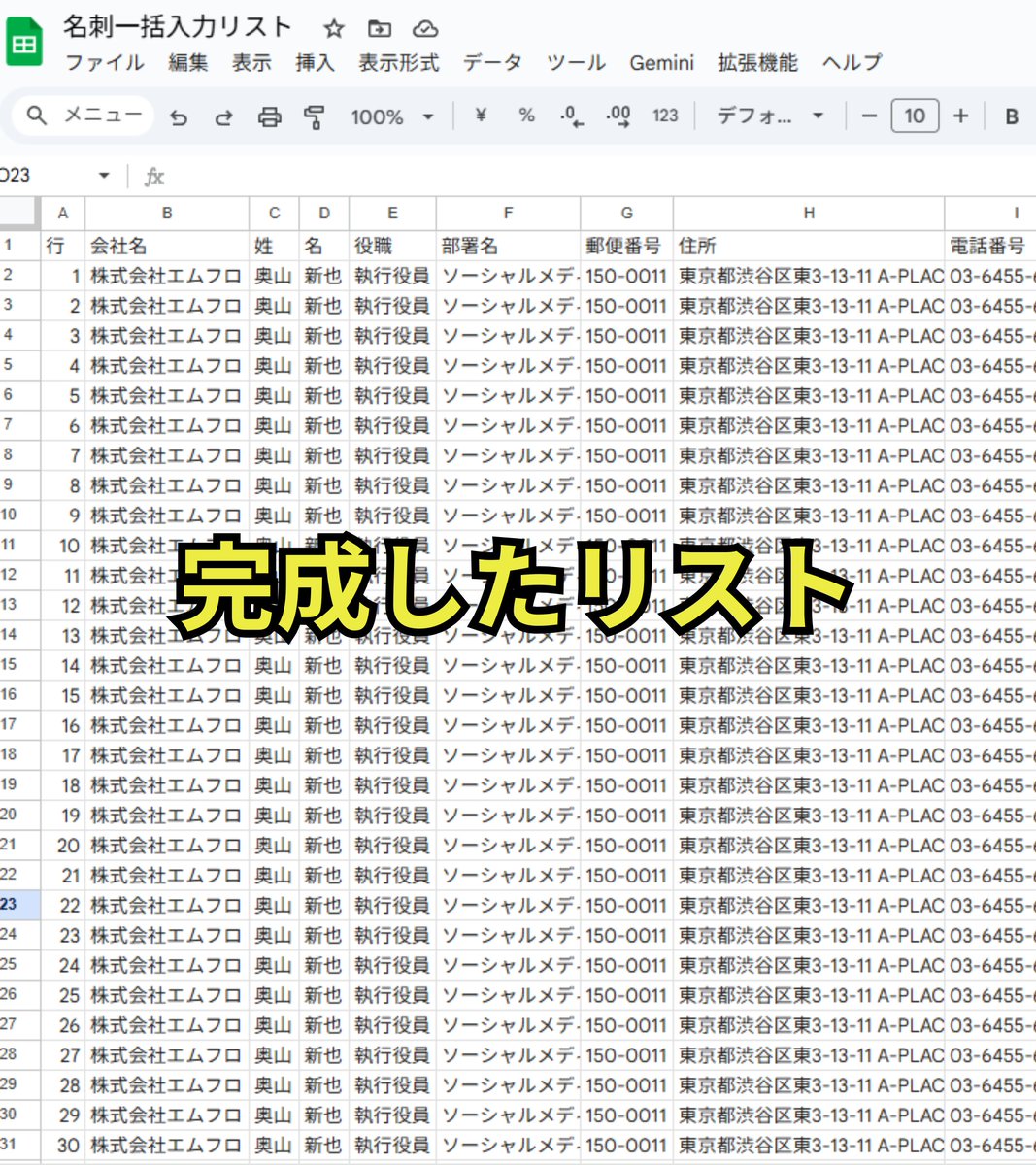Apply yen currency format
Viewport: 1036px width, 1165px height.
[x=481, y=116]
